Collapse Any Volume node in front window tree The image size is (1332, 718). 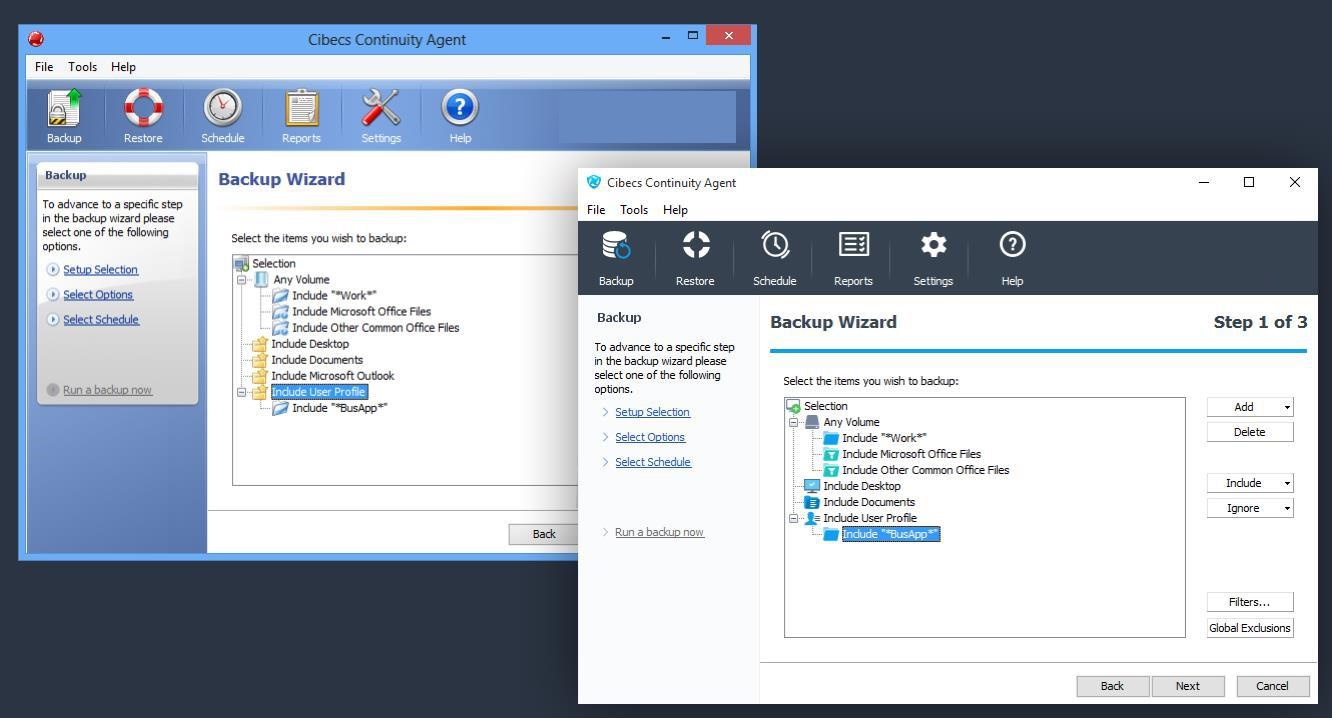[x=794, y=422]
